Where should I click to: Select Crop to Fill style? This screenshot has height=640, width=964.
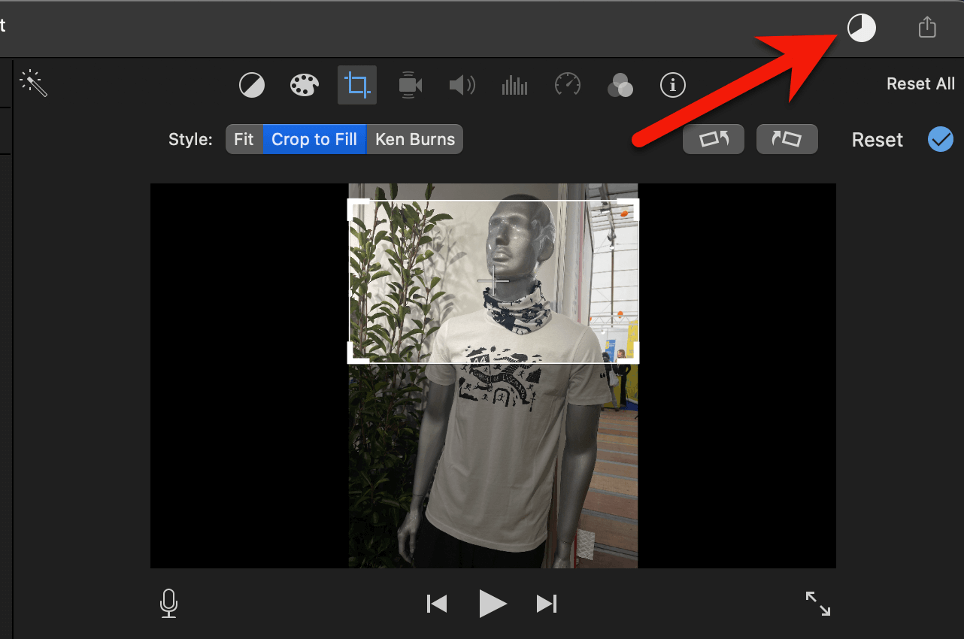click(314, 139)
